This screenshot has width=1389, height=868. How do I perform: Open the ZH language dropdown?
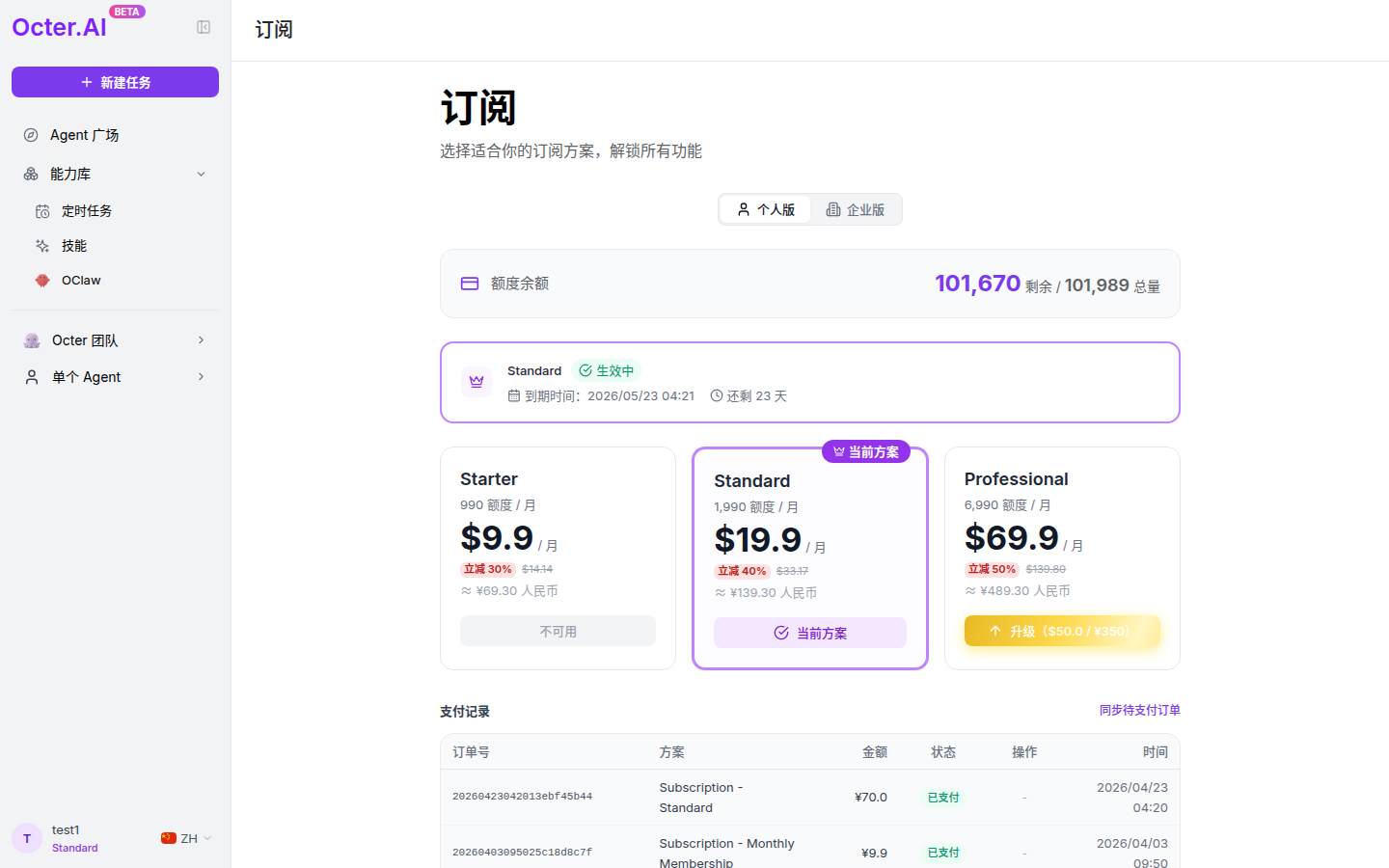[x=186, y=838]
